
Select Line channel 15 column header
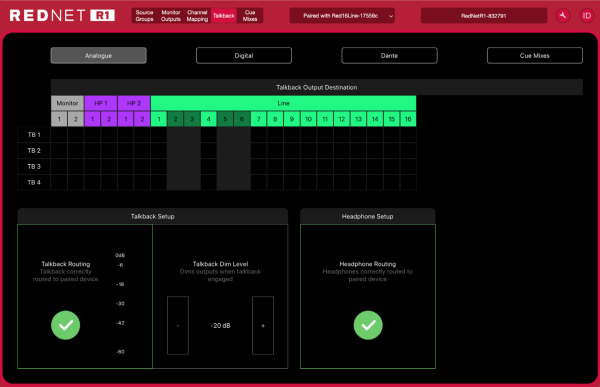(391, 119)
